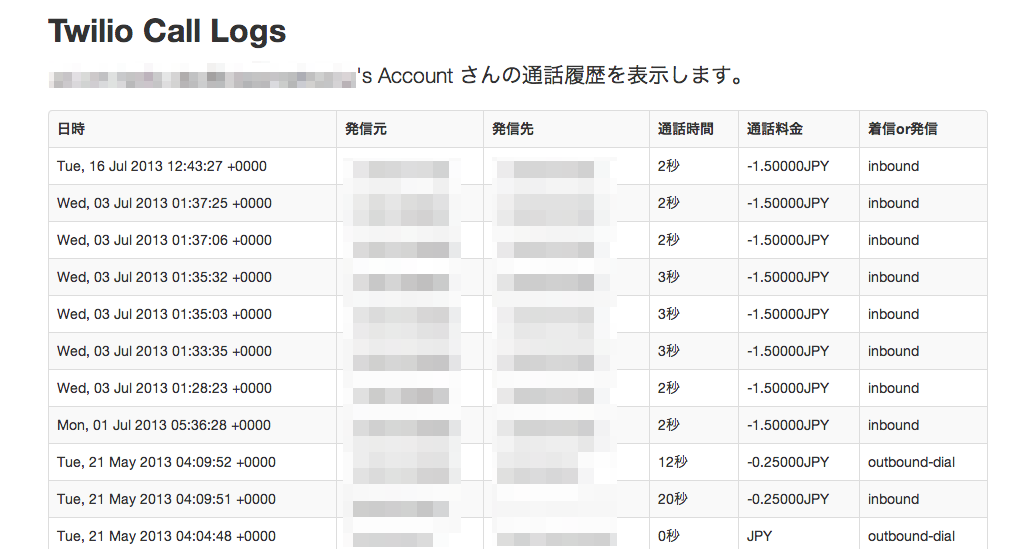Select the Wed, 03 Jul 2013 01:33:35 row date
Screen dimensions: 1027x549
tap(164, 351)
